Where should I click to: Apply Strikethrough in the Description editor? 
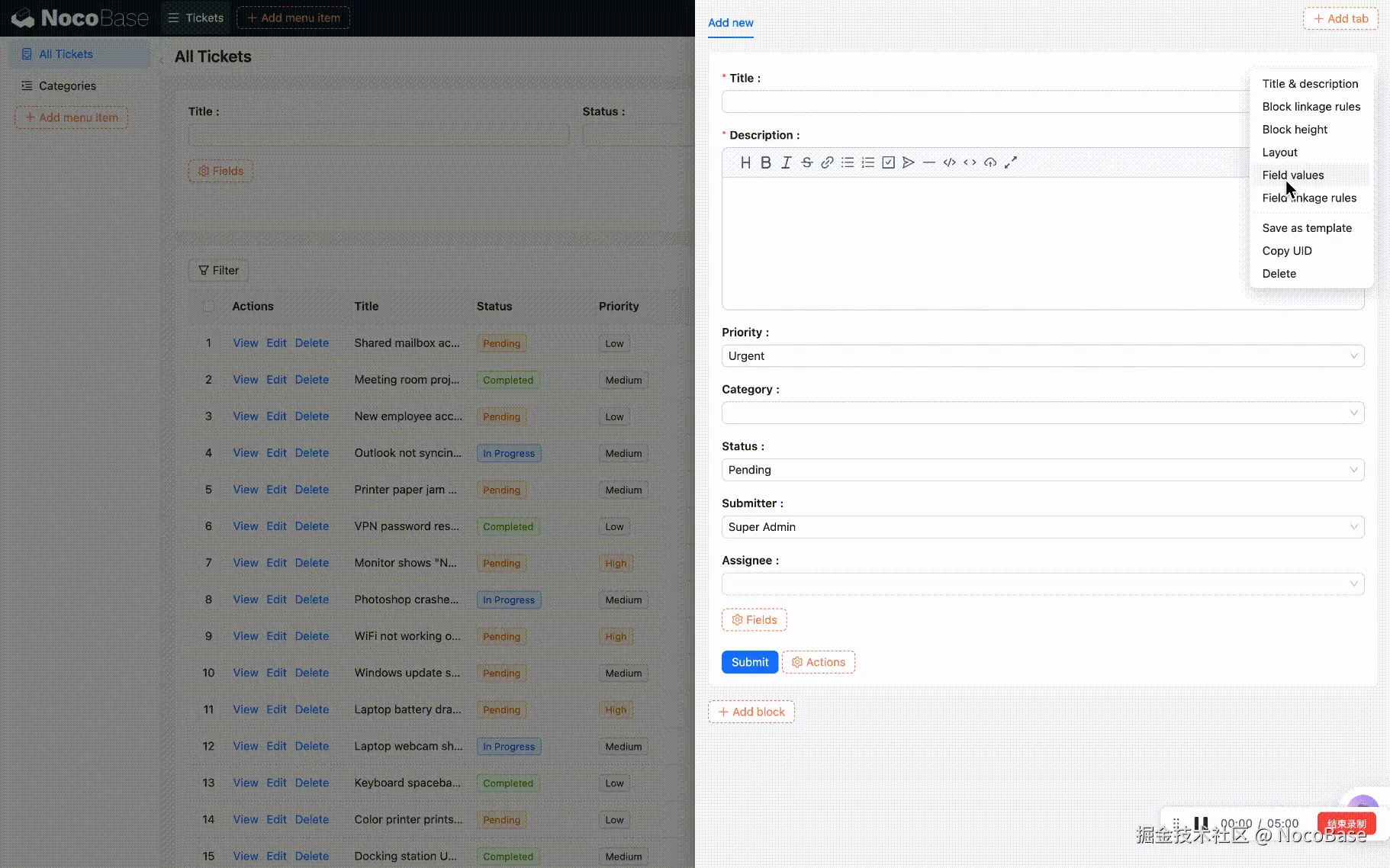coord(806,162)
